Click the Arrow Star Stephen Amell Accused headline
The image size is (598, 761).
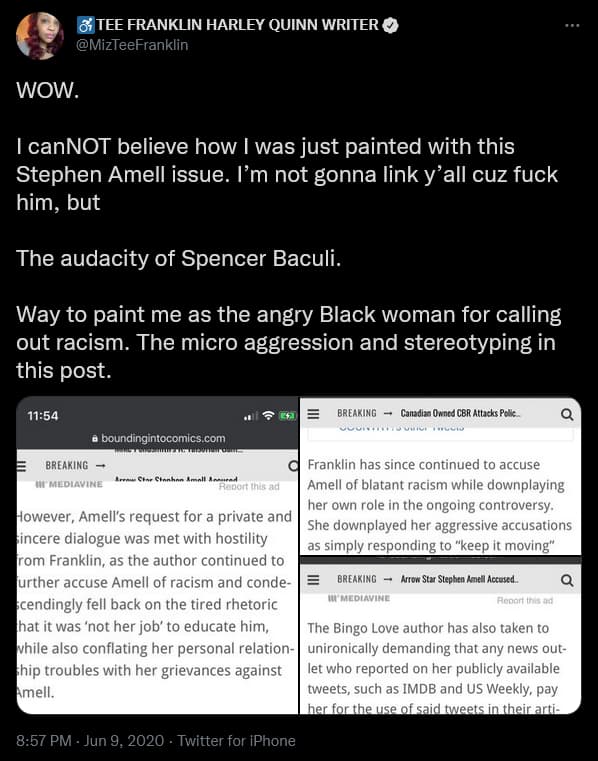point(459,579)
